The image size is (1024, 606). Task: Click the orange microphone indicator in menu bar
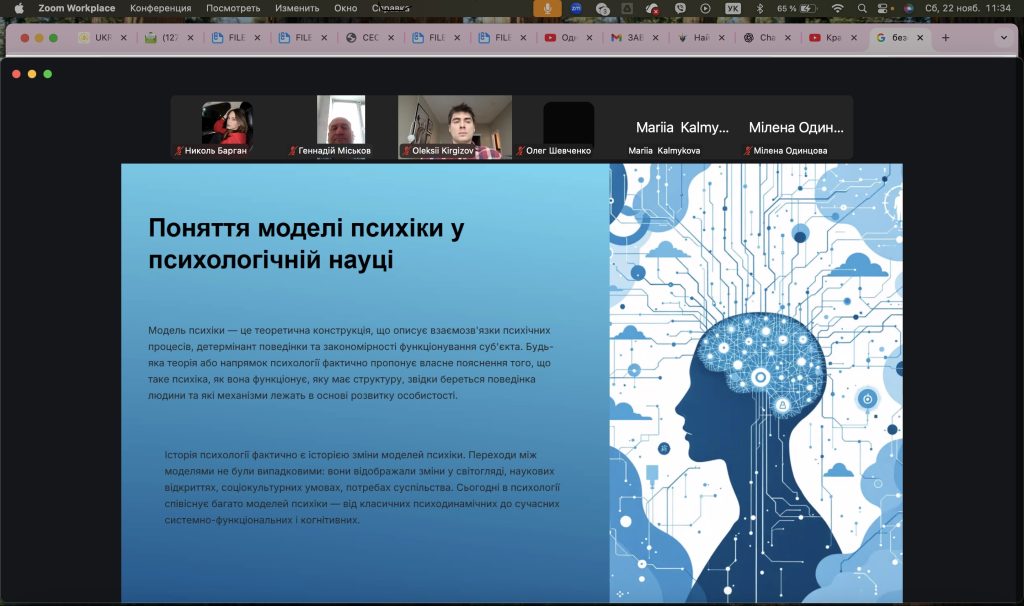point(547,8)
